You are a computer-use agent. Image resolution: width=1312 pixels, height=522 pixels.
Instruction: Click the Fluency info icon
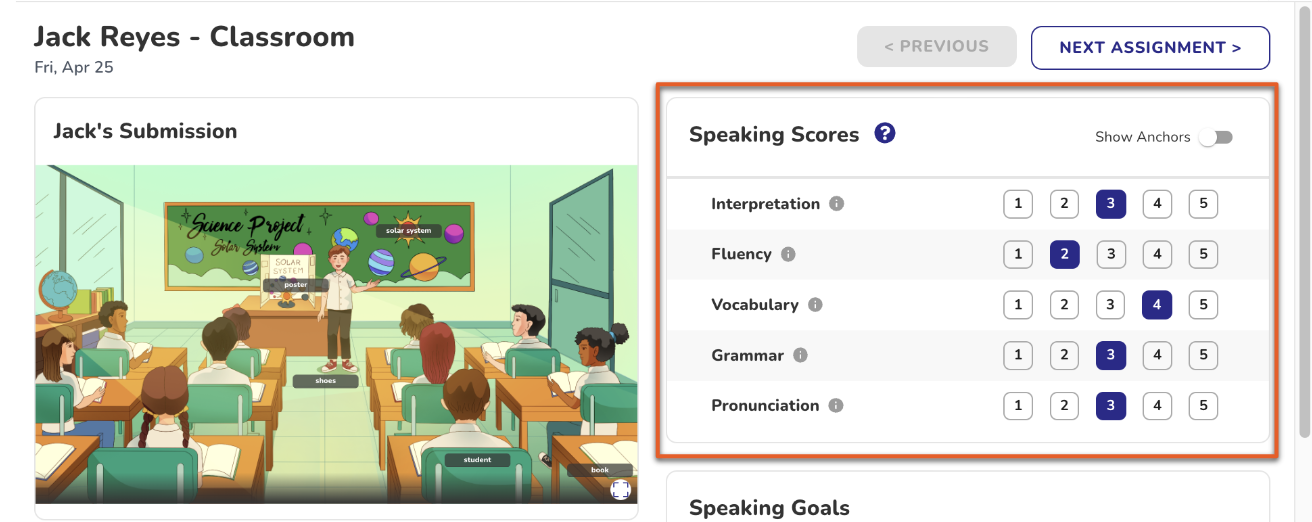point(788,254)
